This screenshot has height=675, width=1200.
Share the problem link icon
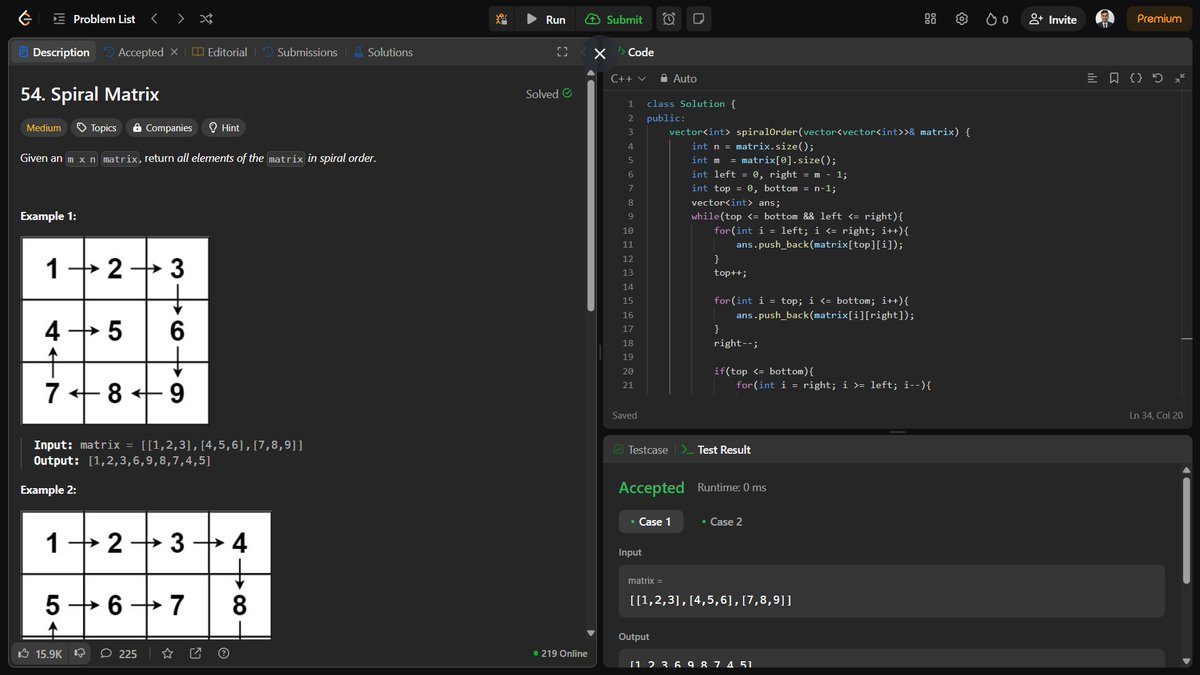195,653
